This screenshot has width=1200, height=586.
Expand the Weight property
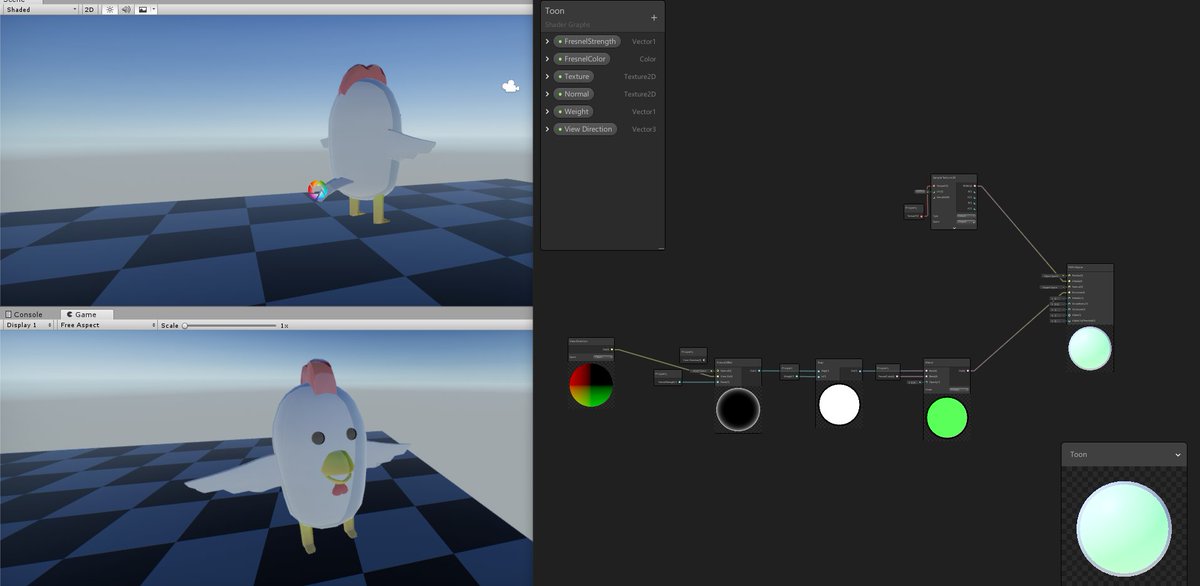pos(547,111)
